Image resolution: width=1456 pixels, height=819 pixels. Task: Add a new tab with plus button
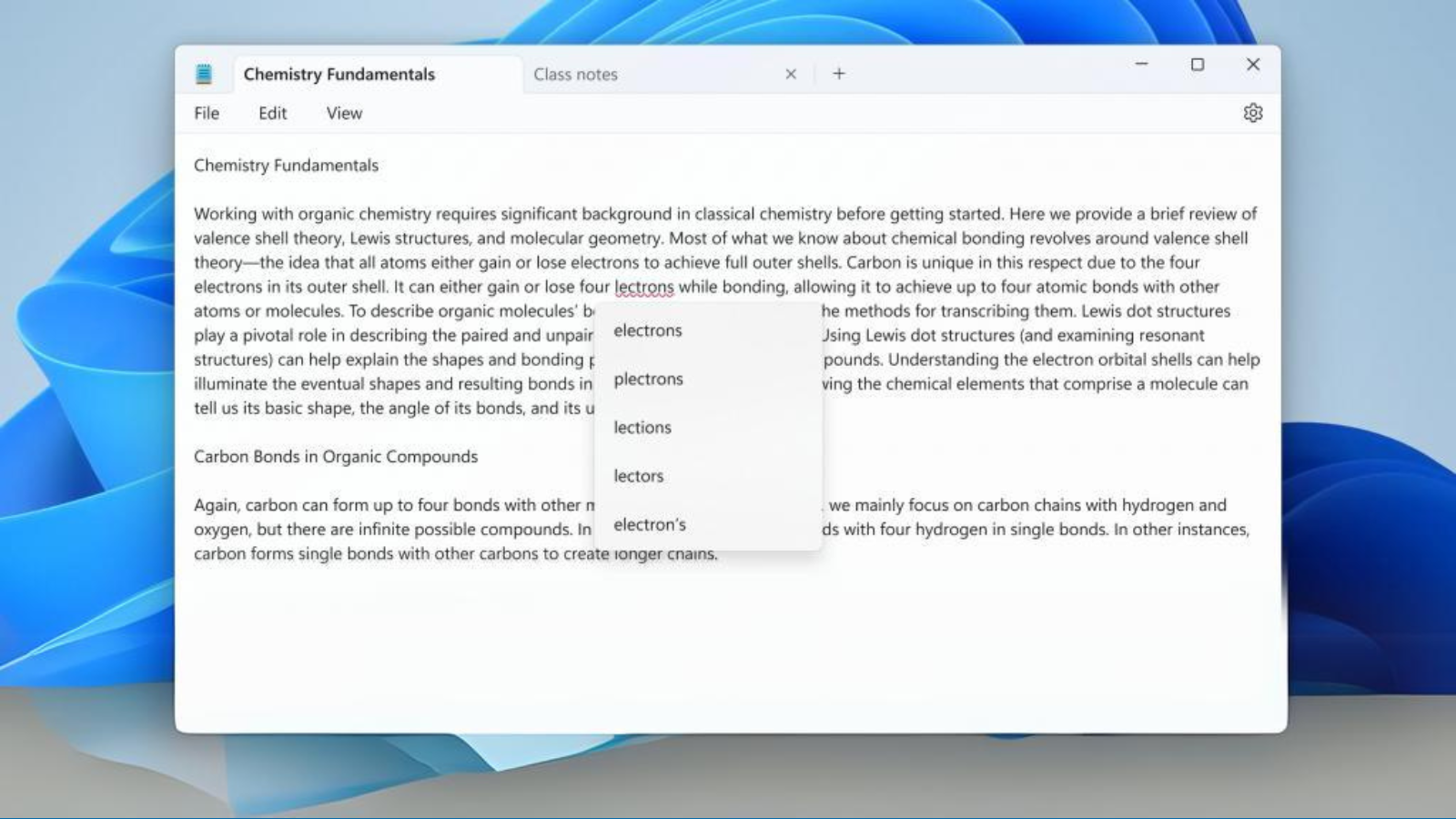839,74
